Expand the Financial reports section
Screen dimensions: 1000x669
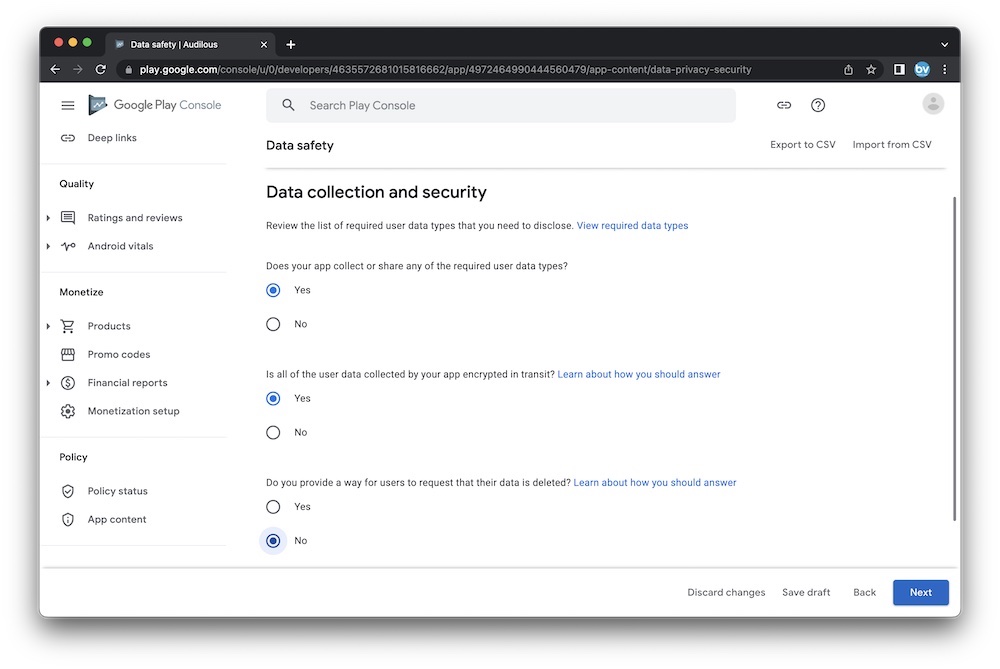[48, 383]
